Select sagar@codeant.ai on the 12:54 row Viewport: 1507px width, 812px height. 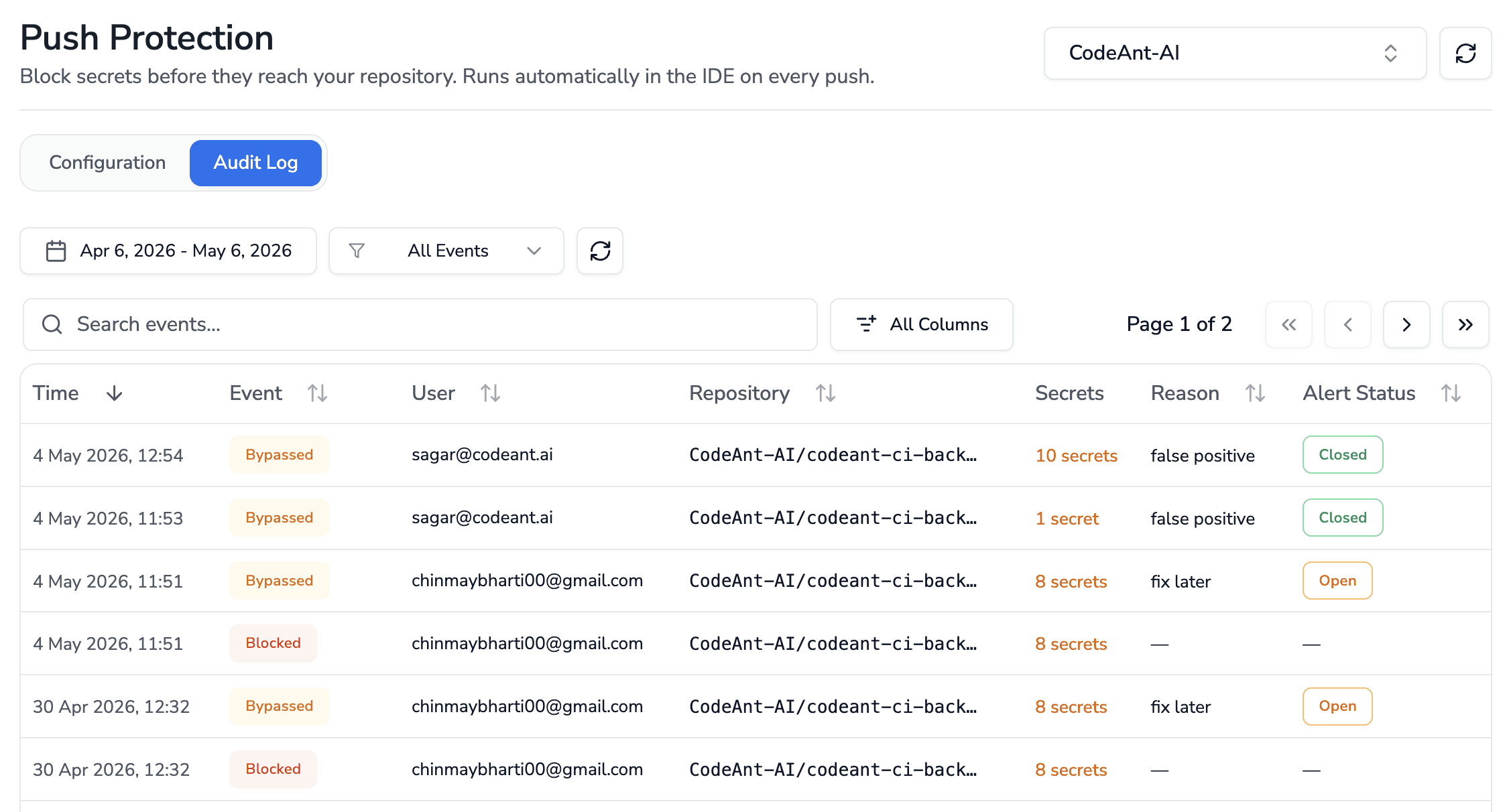pos(482,455)
